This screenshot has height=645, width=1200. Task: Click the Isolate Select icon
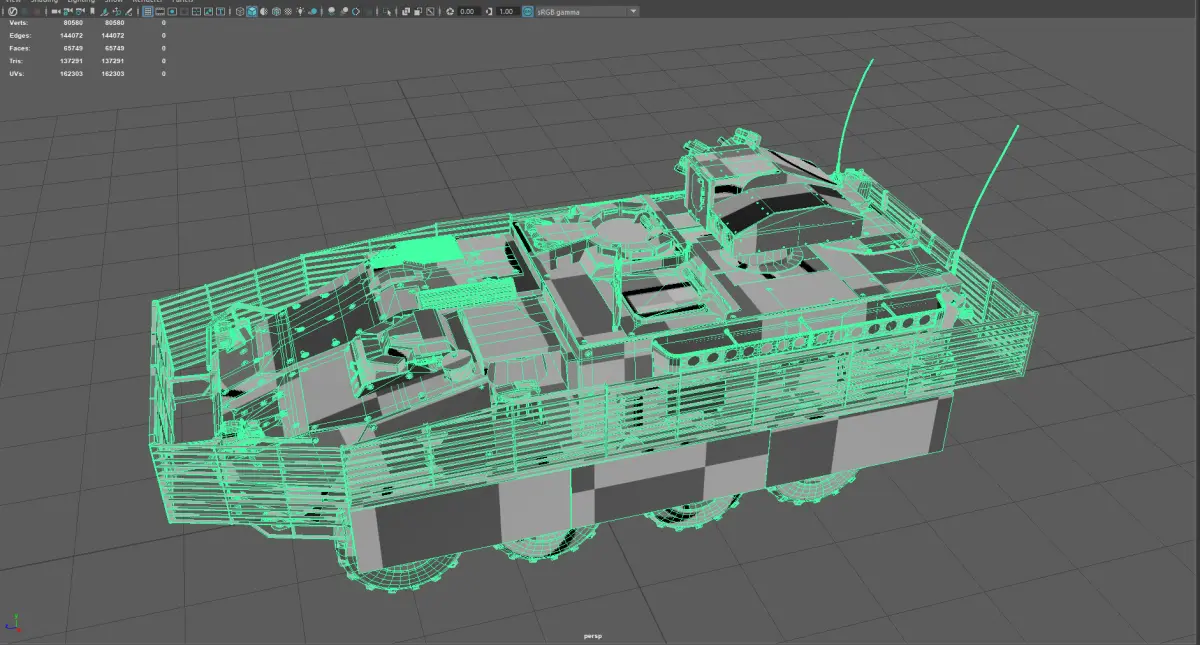[387, 11]
